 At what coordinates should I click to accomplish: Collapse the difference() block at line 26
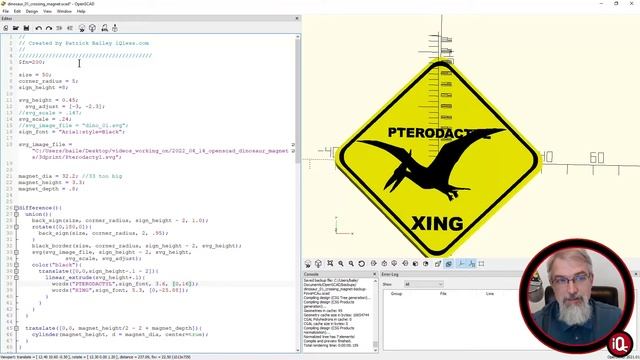coord(16,208)
